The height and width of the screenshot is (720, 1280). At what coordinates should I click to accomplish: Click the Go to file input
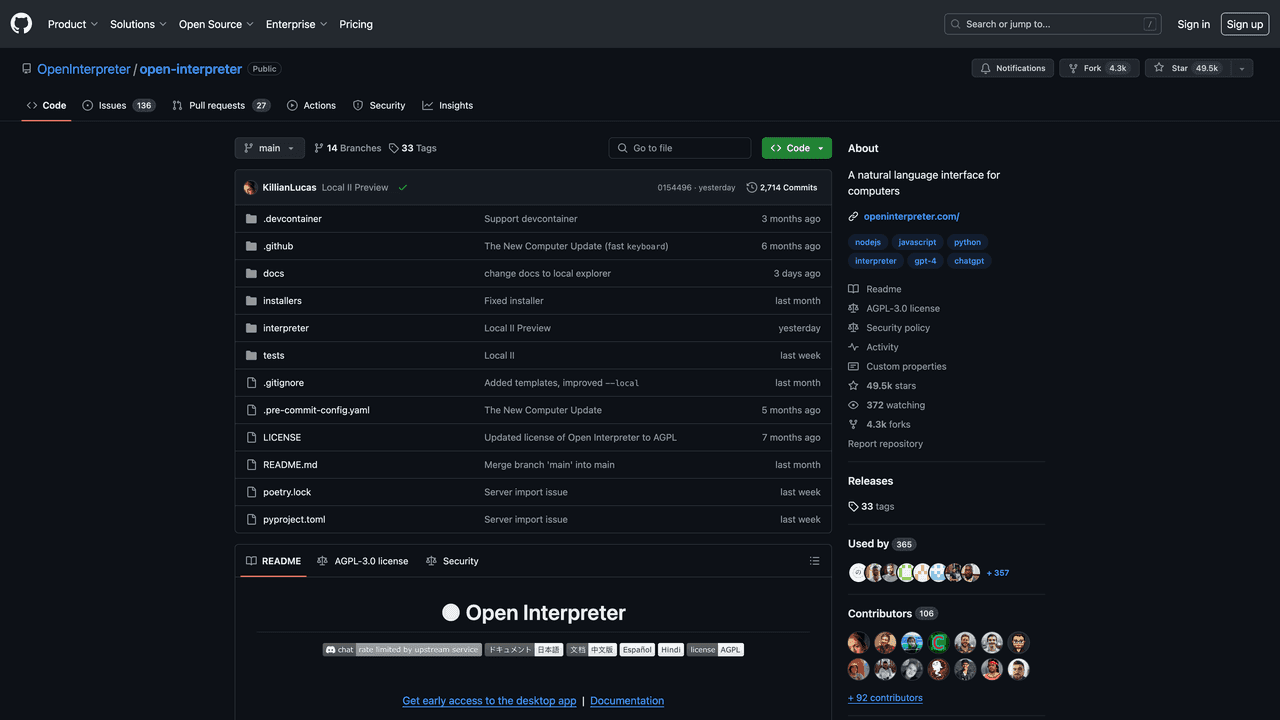pyautogui.click(x=680, y=148)
